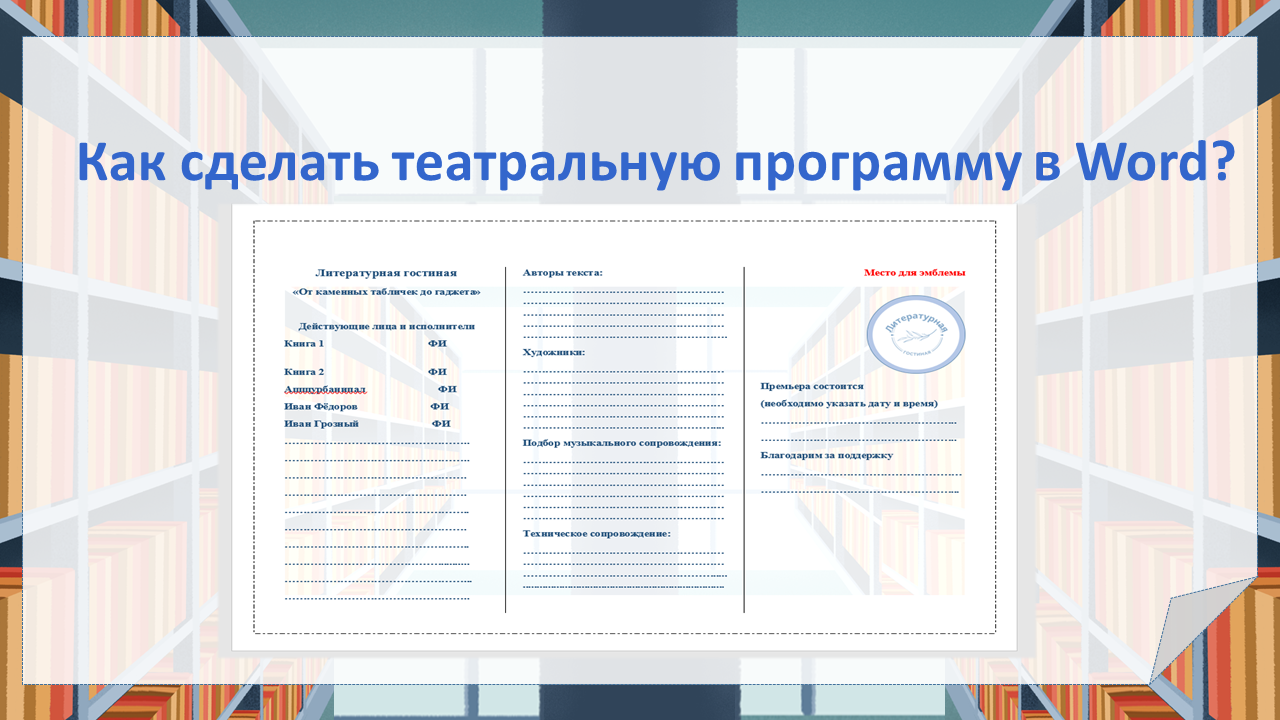Click the slide title about Word theatre program
This screenshot has width=1280, height=720.
655,161
